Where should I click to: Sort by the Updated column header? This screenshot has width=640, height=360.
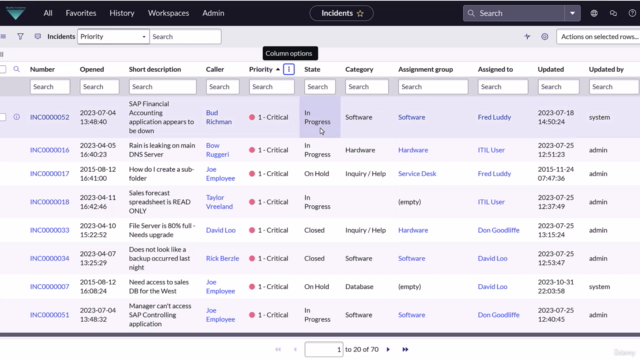pyautogui.click(x=551, y=69)
